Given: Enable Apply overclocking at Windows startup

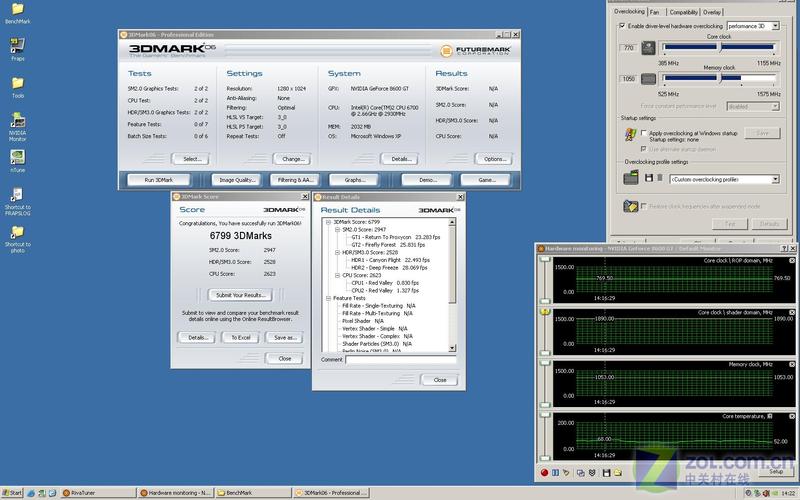Looking at the screenshot, I should point(643,133).
